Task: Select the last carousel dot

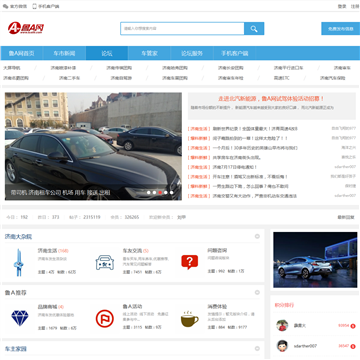Action: click(171, 192)
